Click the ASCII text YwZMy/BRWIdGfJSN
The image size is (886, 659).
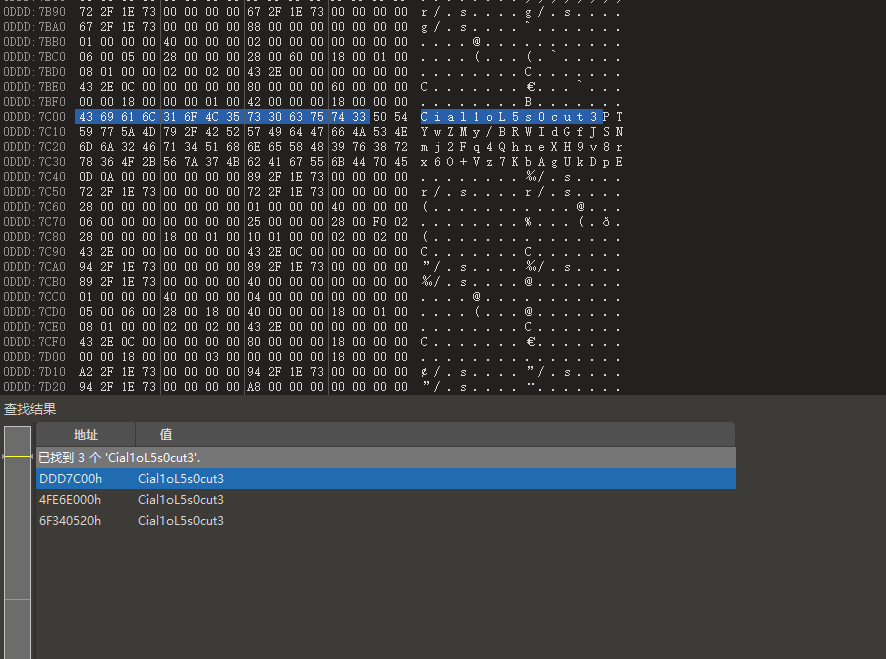pyautogui.click(x=522, y=132)
